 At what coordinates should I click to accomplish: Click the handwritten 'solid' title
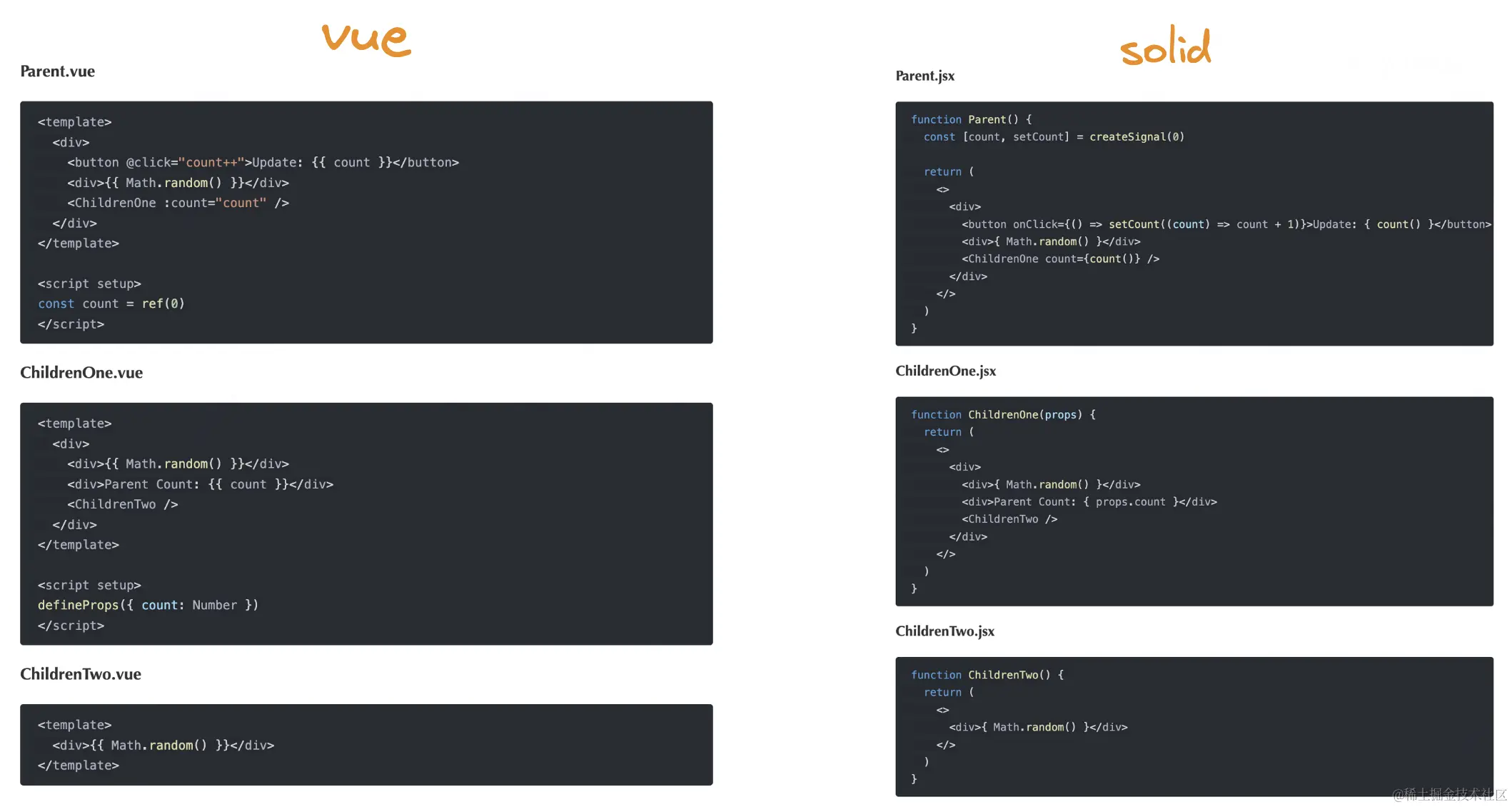point(1165,46)
